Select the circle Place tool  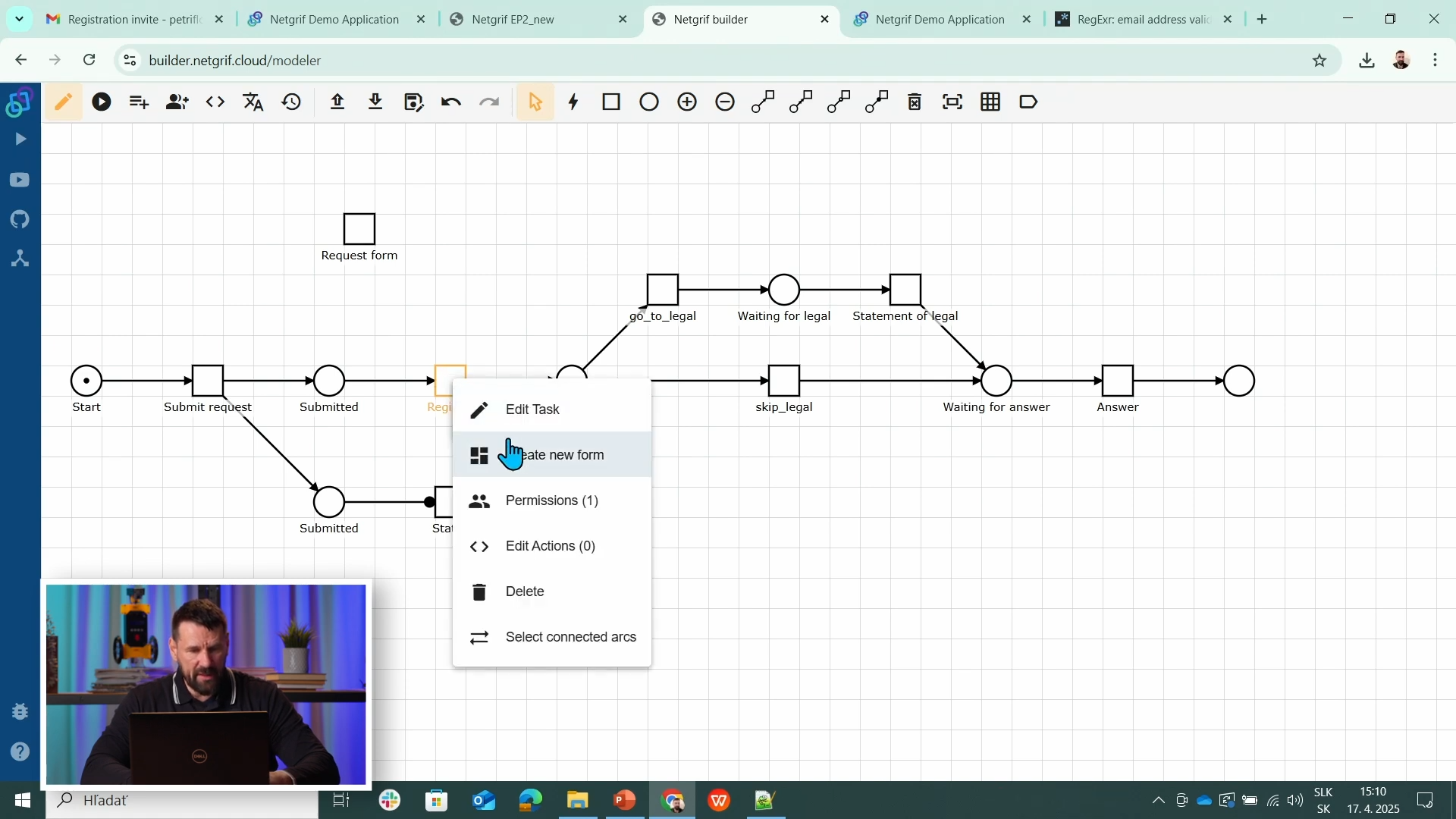coord(649,102)
